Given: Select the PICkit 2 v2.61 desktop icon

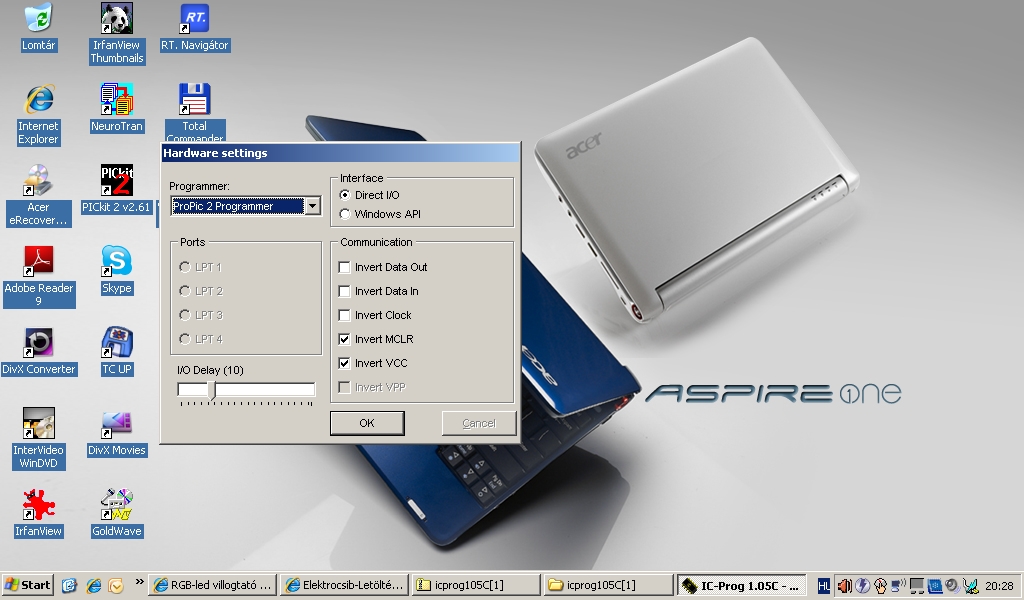Looking at the screenshot, I should pos(116,189).
